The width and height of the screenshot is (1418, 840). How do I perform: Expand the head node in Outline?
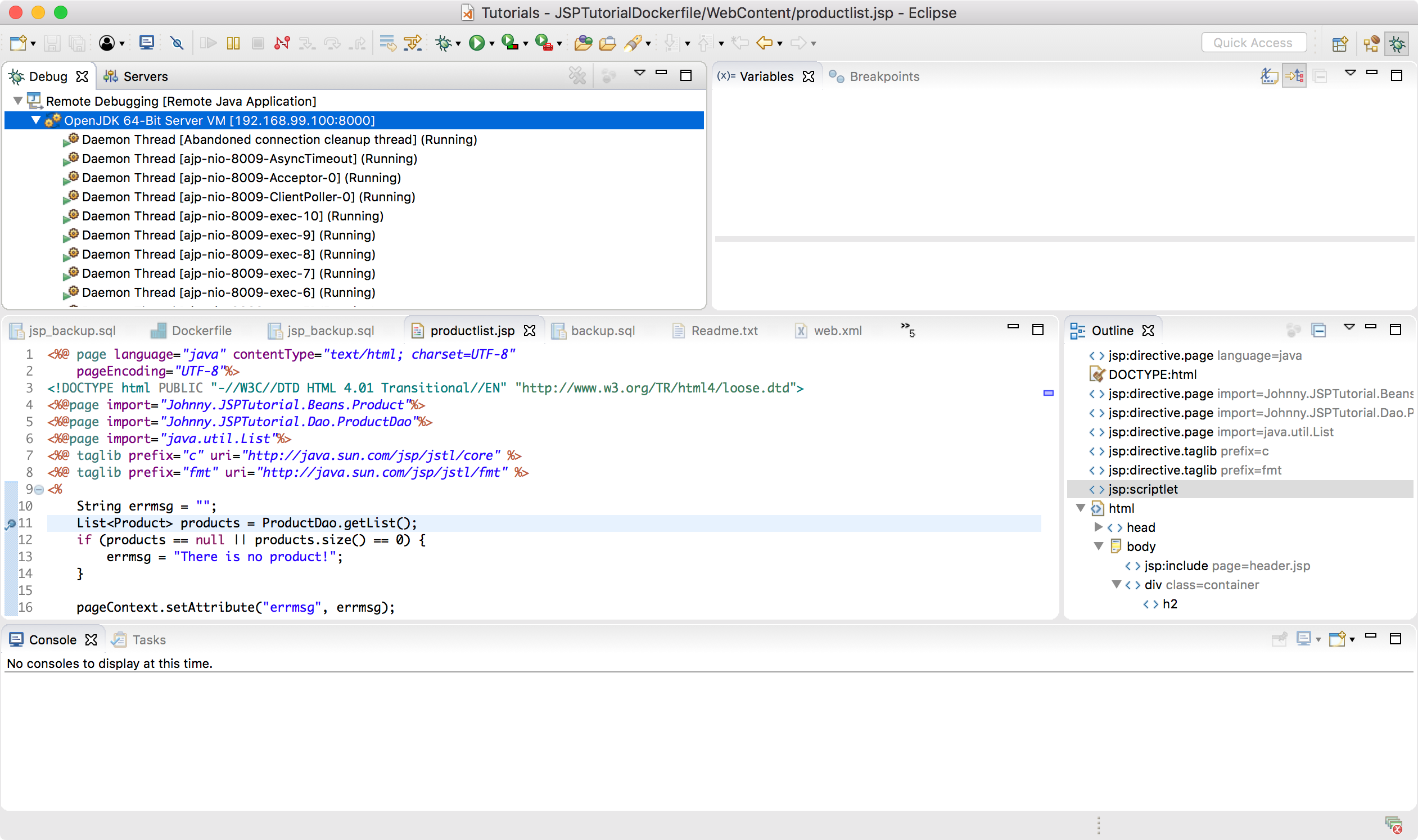pos(1098,527)
